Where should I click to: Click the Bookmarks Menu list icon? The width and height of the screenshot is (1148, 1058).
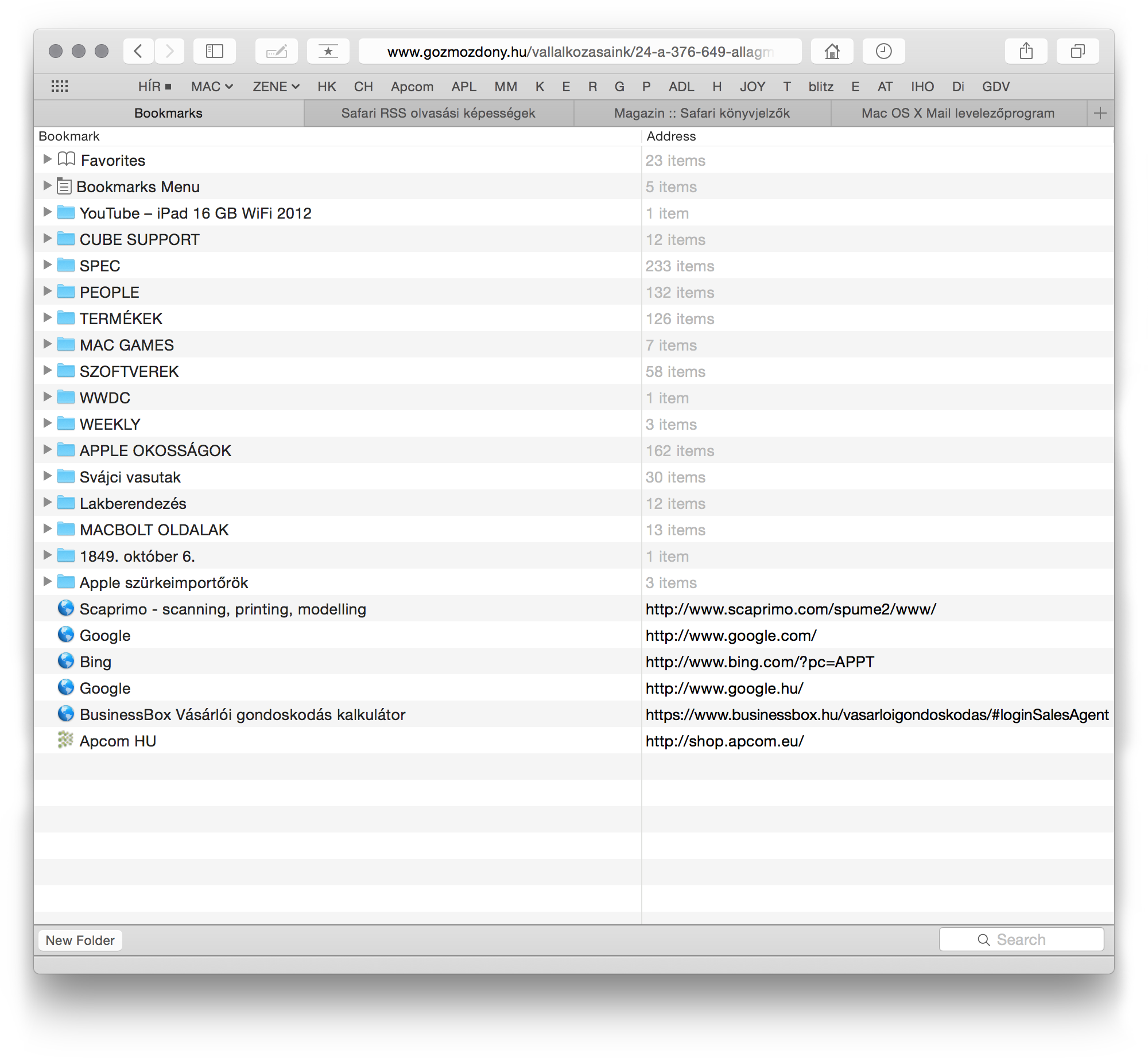(65, 186)
